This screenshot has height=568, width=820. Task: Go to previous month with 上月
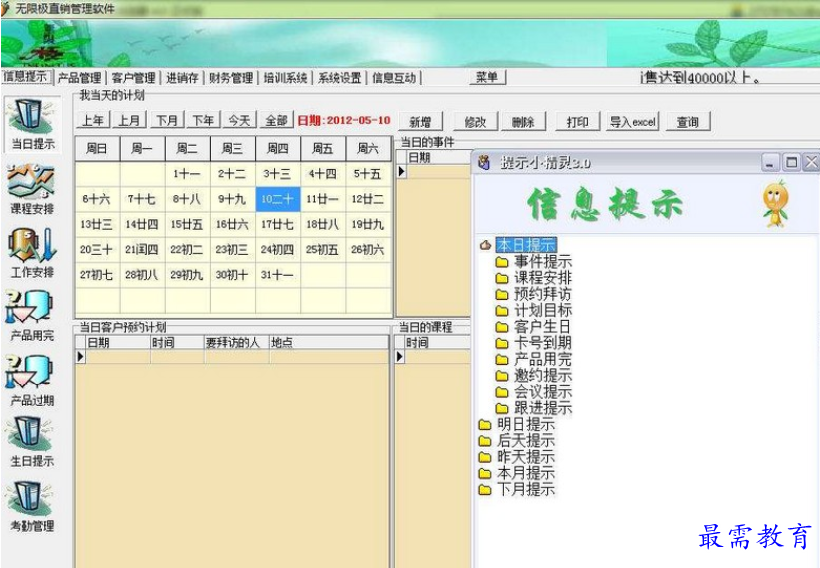129,121
